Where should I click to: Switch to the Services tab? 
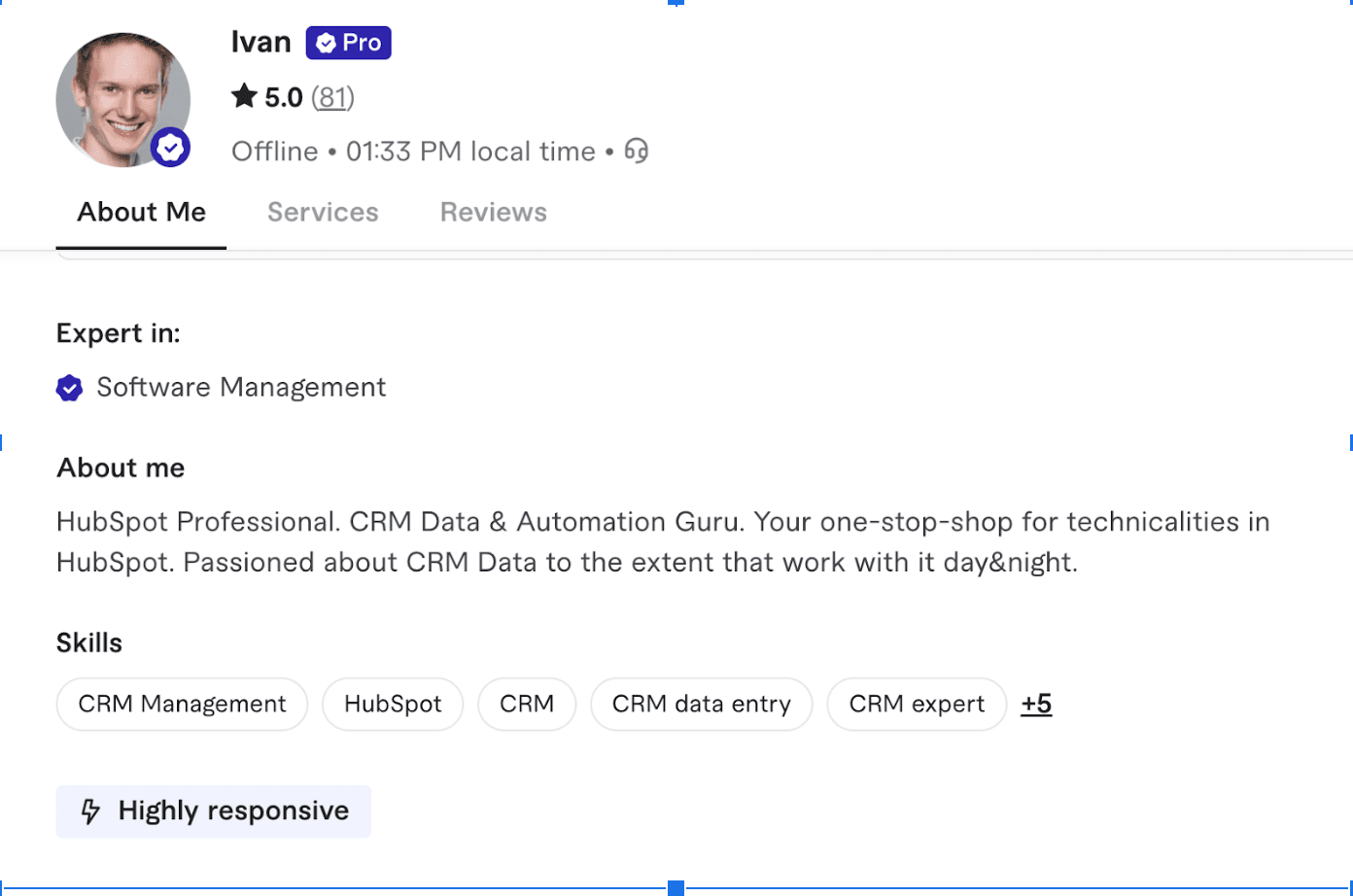(x=323, y=212)
